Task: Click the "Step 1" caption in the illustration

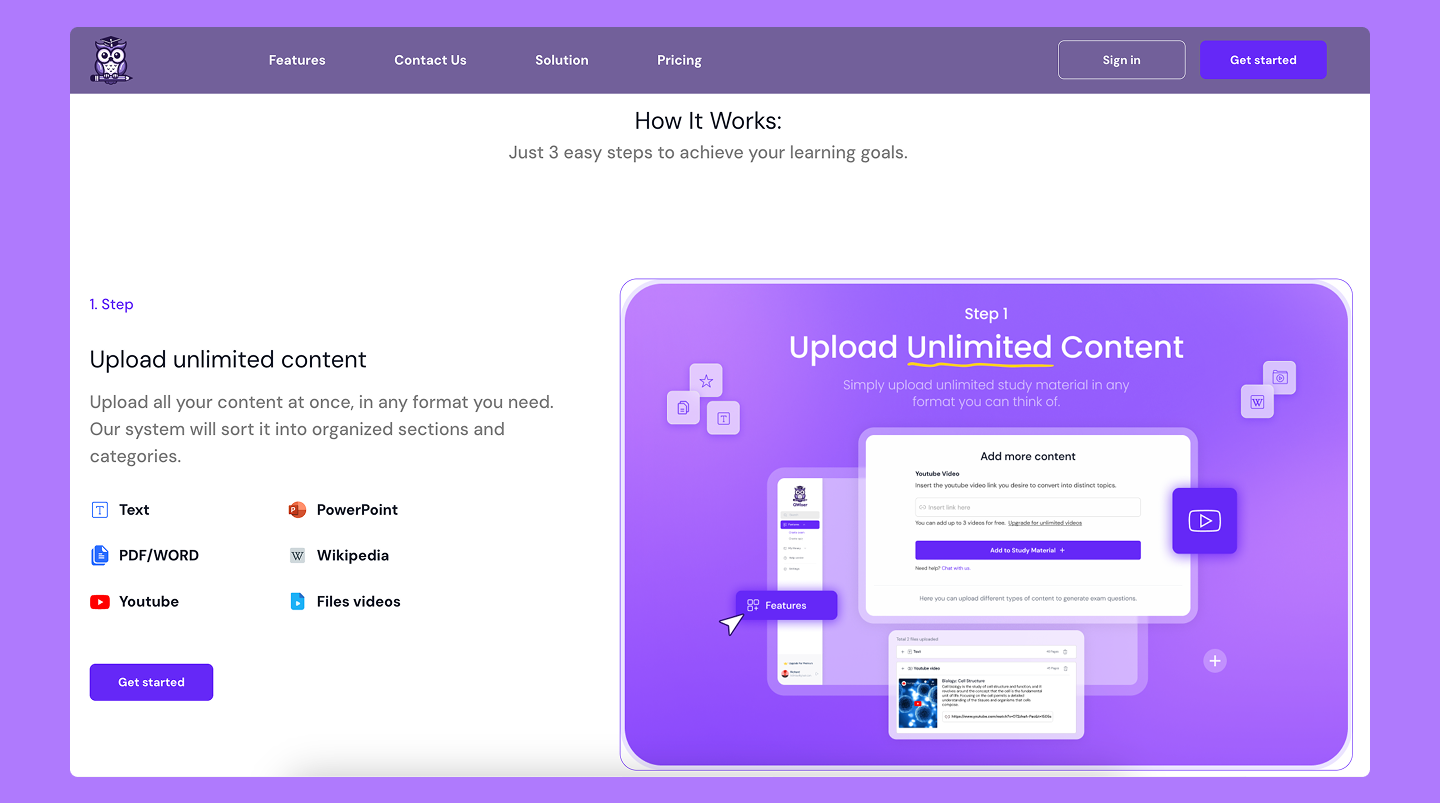Action: click(x=986, y=314)
